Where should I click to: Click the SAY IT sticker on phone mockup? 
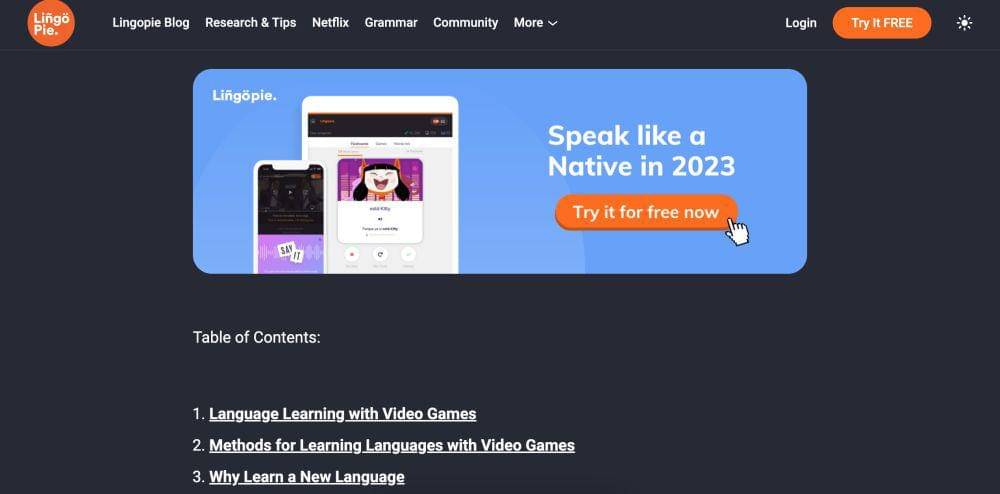[291, 253]
